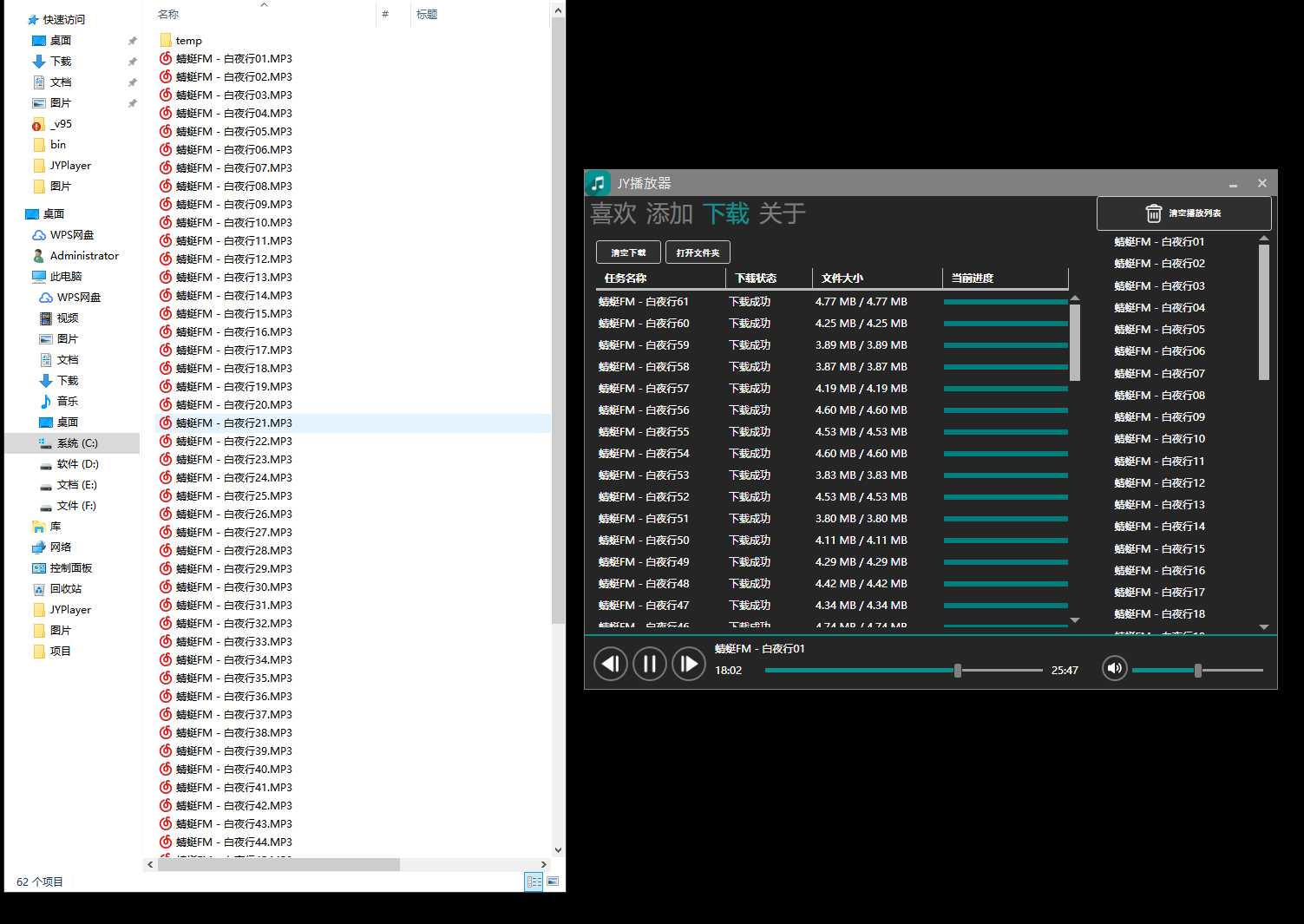Viewport: 1304px width, 924px height.
Task: Click the JY播放器 music note app icon
Action: [598, 182]
